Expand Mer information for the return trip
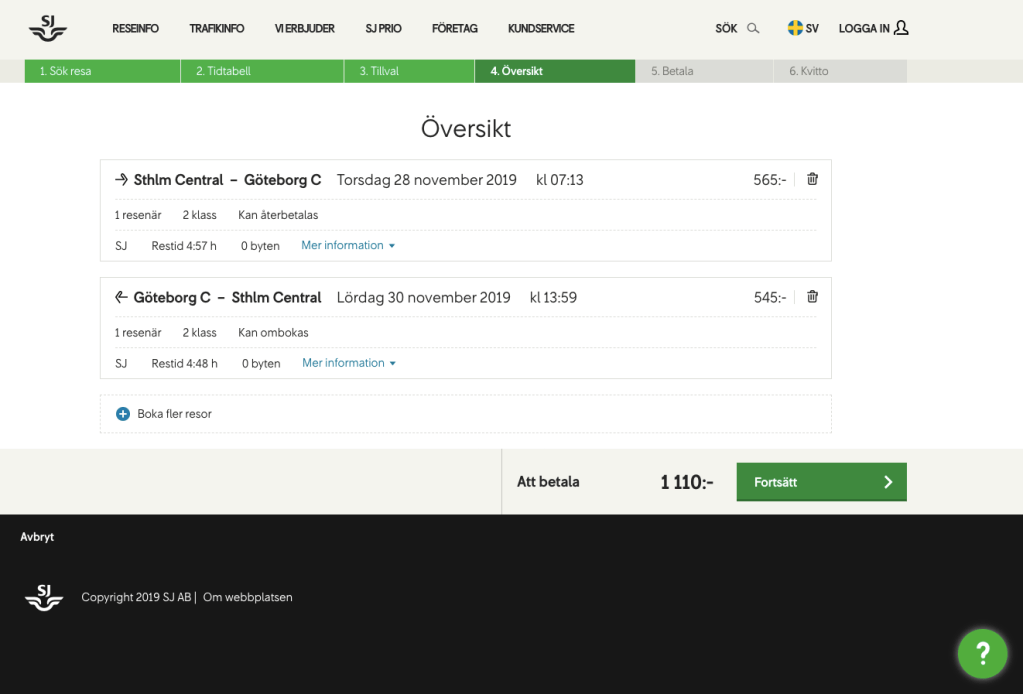Viewport: 1023px width, 694px height. pos(349,363)
